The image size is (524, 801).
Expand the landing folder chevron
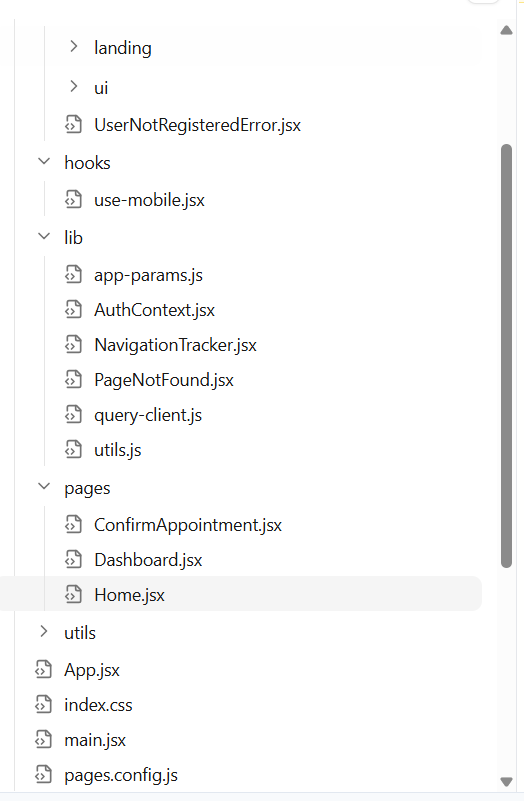74,46
